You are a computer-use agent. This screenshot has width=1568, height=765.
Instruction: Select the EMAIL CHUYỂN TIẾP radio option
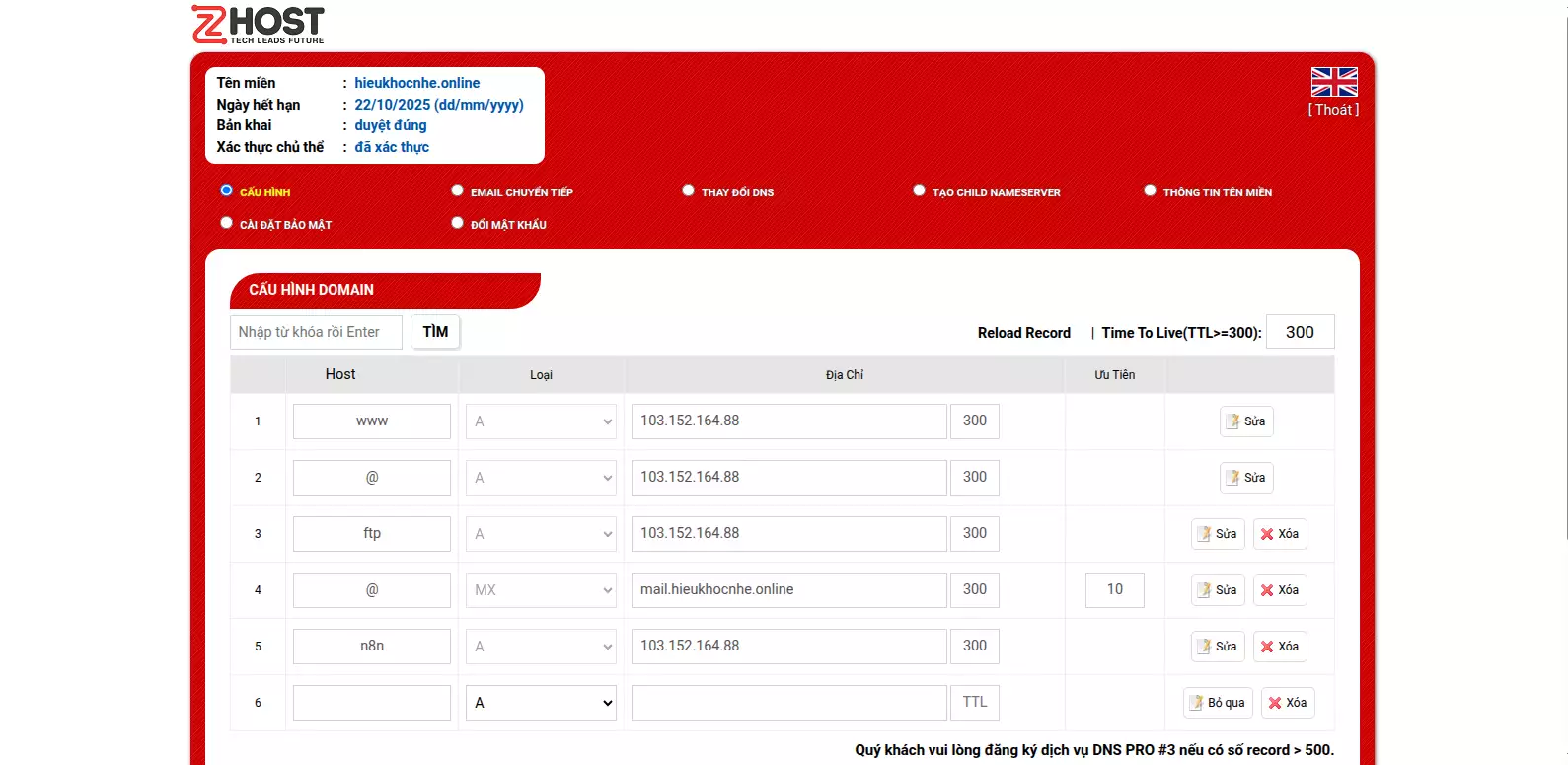point(458,191)
